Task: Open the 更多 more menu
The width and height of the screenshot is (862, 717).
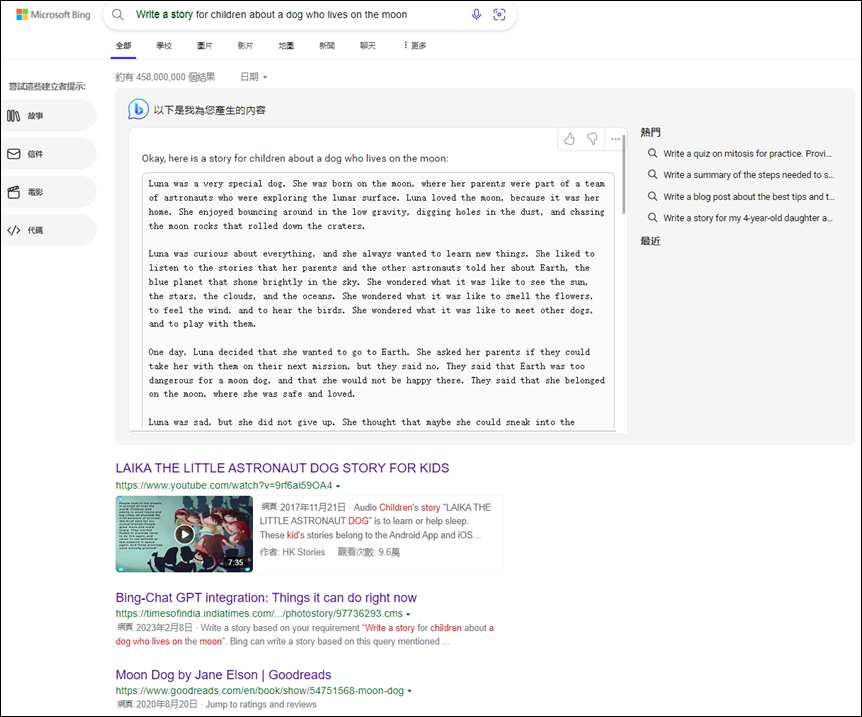Action: [415, 46]
